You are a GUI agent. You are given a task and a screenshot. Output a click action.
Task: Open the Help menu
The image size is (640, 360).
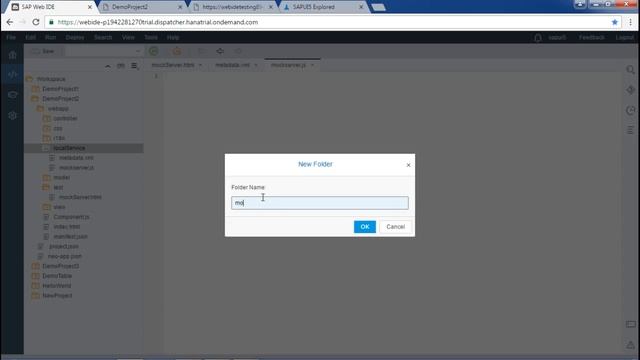(x=173, y=37)
